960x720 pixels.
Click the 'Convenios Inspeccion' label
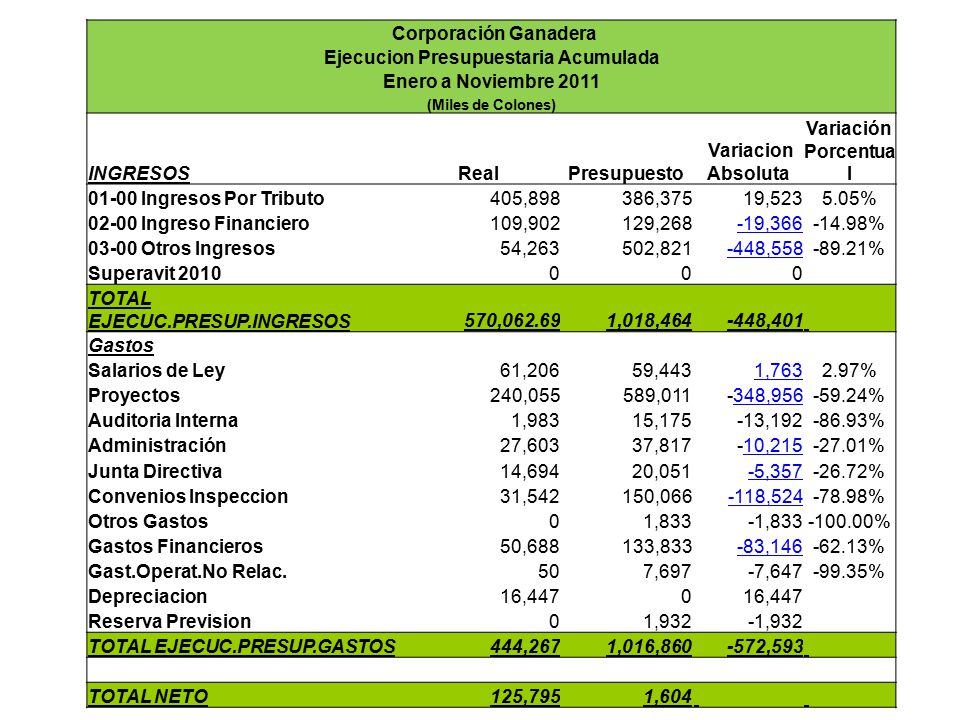point(188,497)
